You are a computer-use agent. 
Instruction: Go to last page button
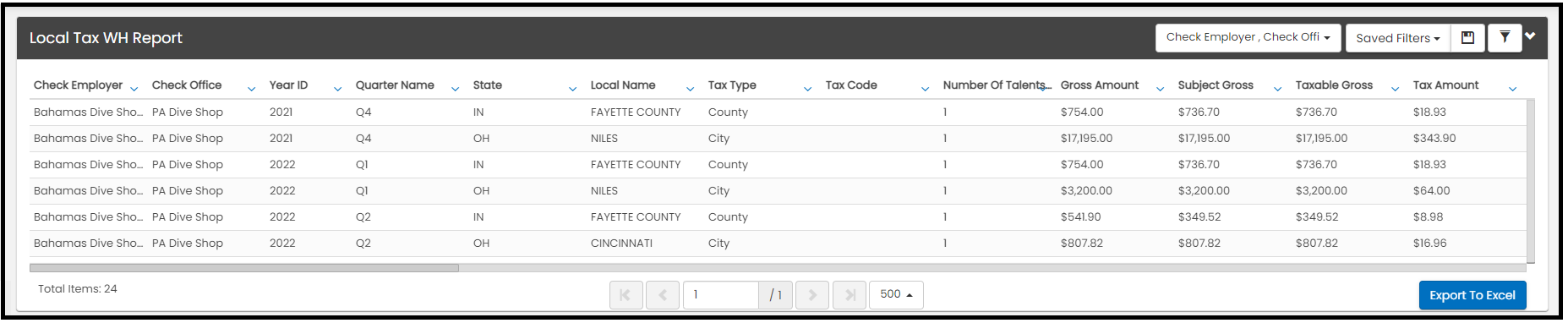coord(850,295)
